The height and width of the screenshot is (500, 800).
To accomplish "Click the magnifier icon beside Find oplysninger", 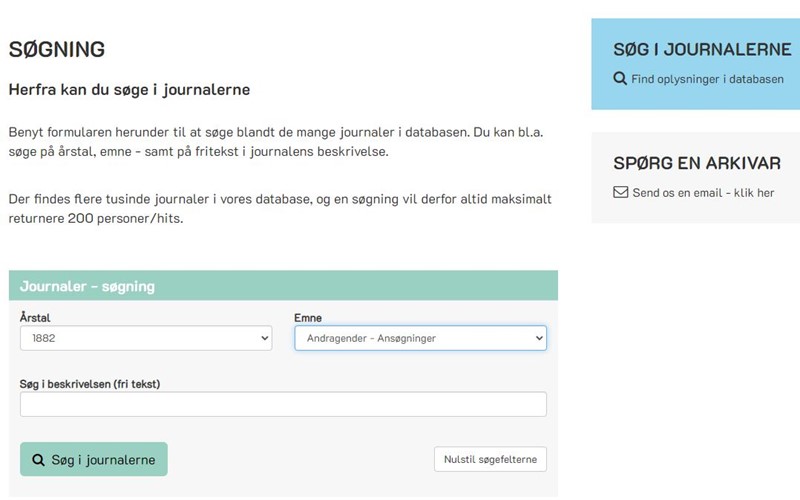I will click(x=620, y=78).
